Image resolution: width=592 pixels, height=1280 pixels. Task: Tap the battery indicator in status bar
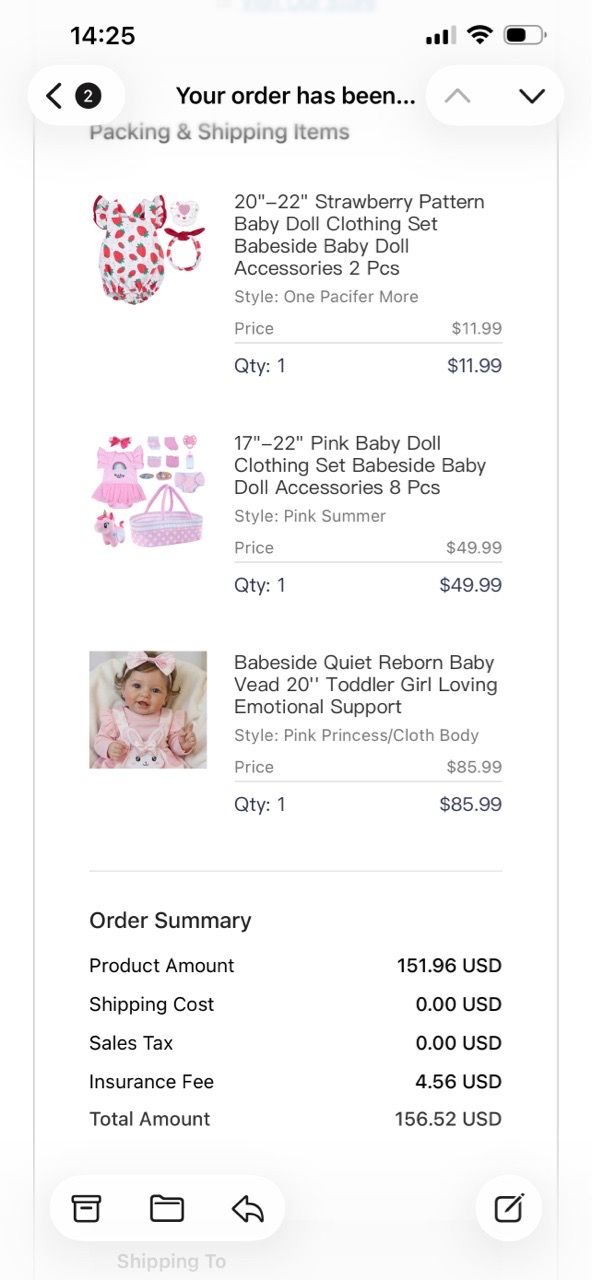click(524, 36)
